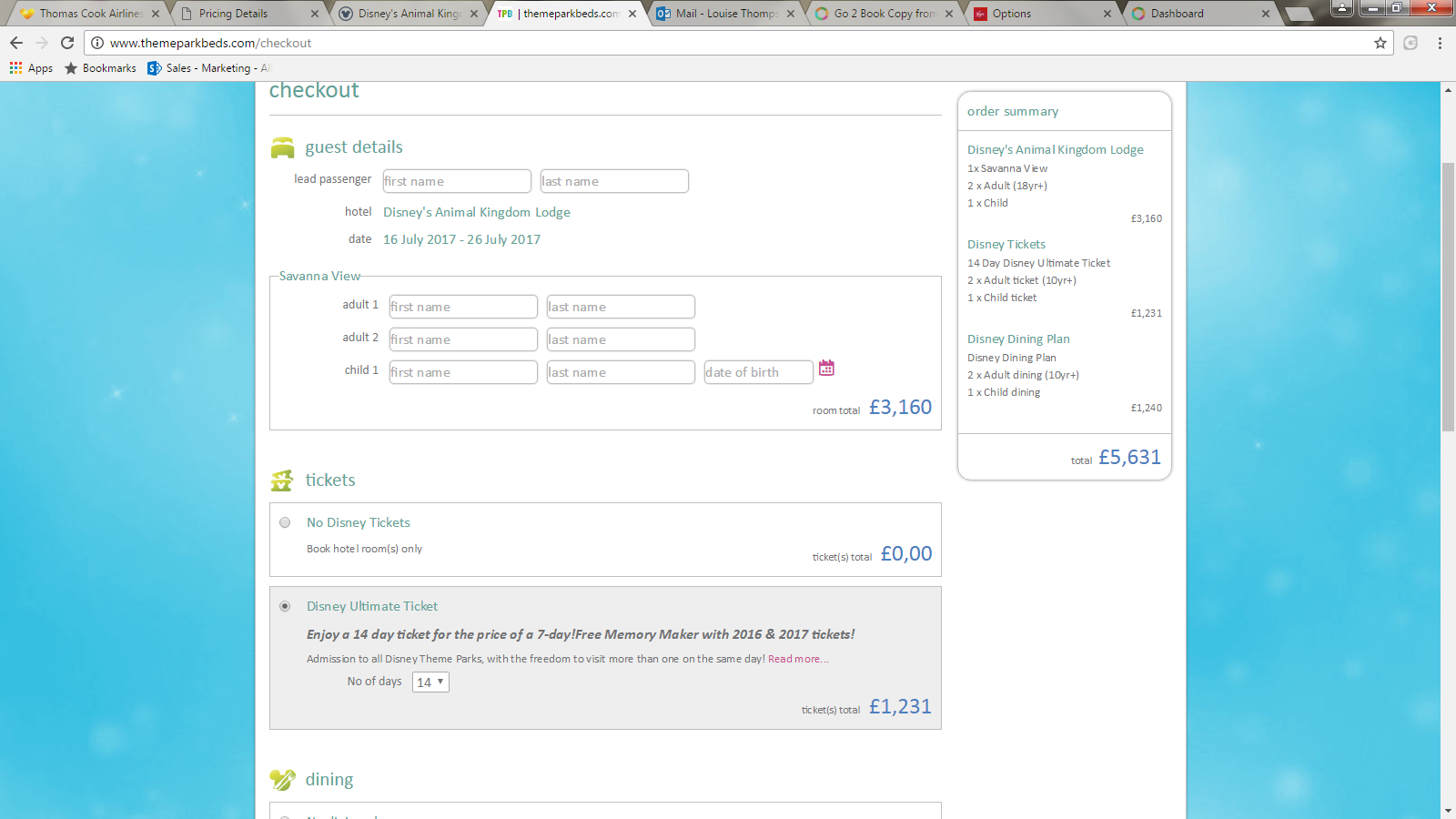View site information icon in address bar
This screenshot has width=1456, height=819.
[x=97, y=43]
